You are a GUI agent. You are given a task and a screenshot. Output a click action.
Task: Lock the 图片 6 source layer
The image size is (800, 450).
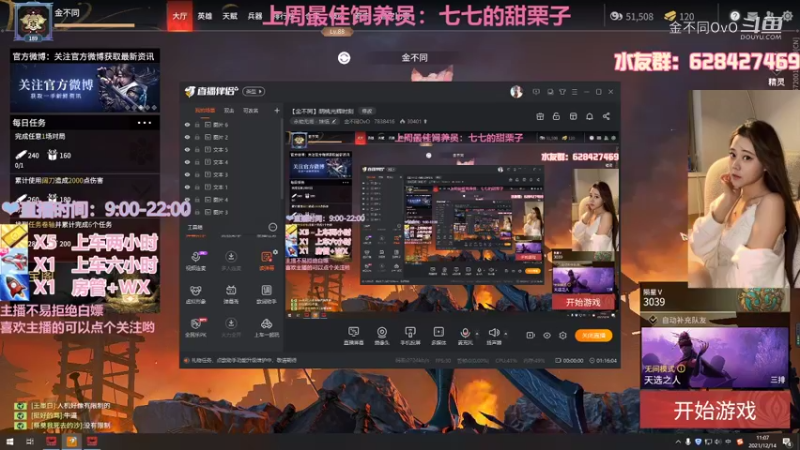[197, 124]
